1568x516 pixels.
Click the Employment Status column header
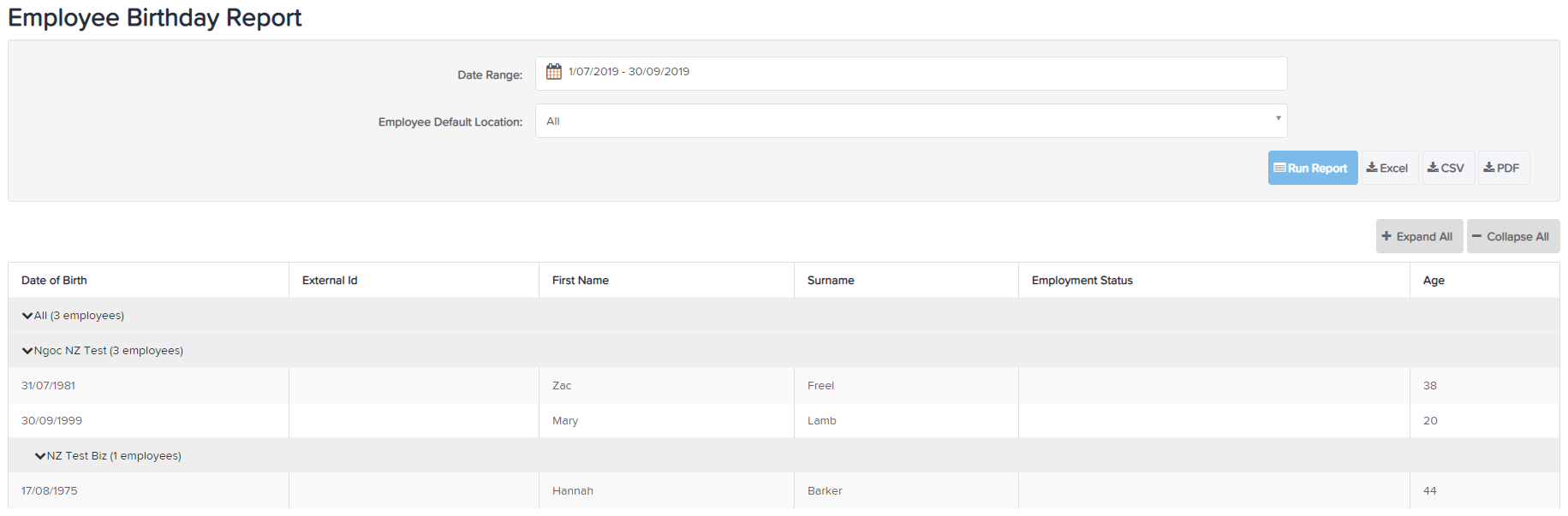pos(1082,280)
